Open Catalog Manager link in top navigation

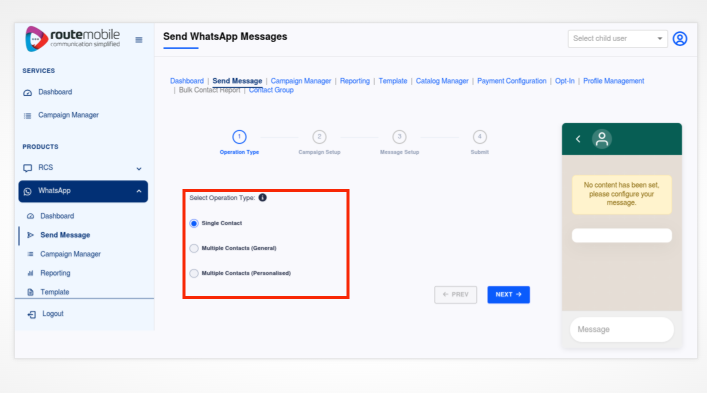(x=442, y=81)
